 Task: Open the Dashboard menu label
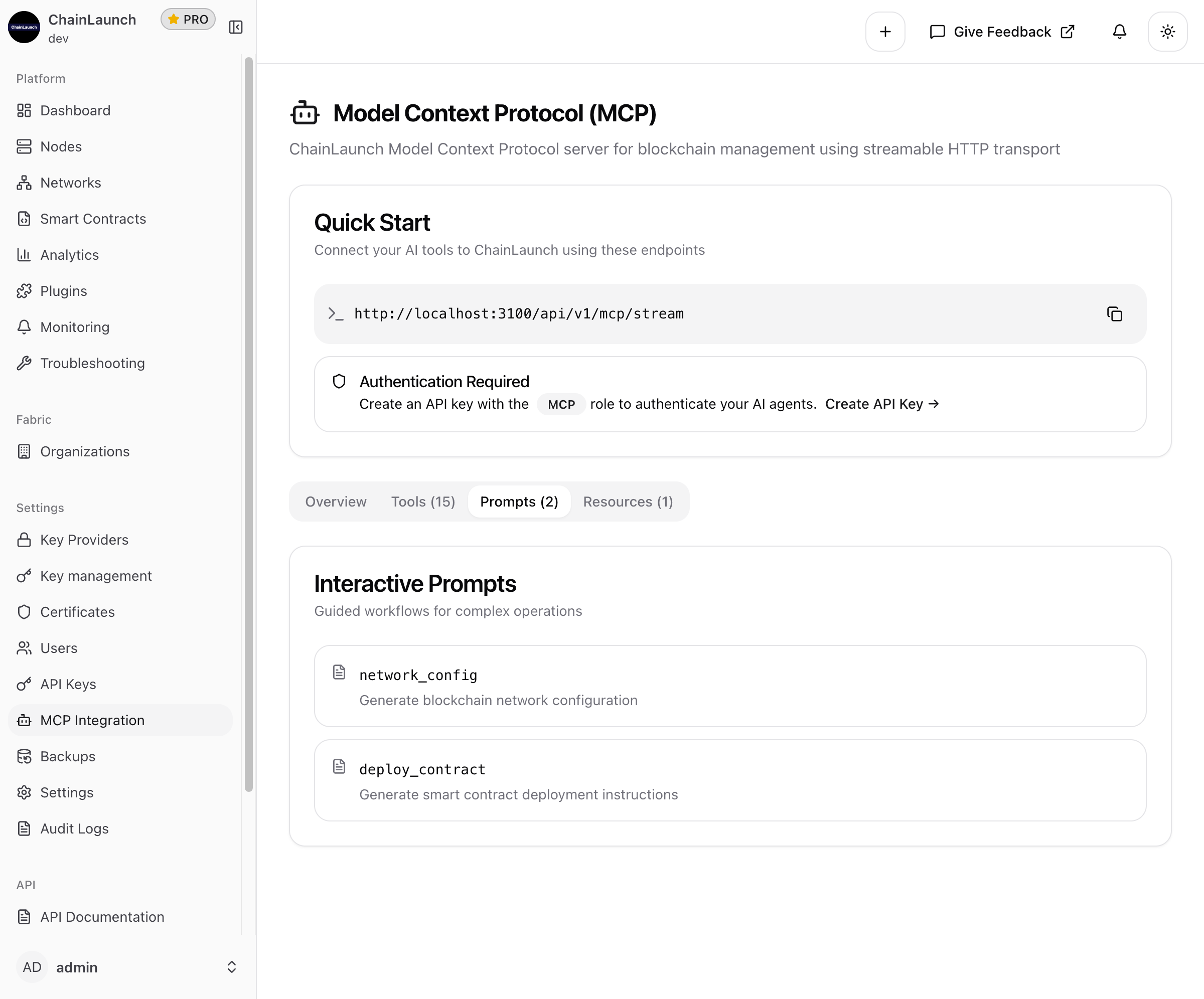pos(75,111)
